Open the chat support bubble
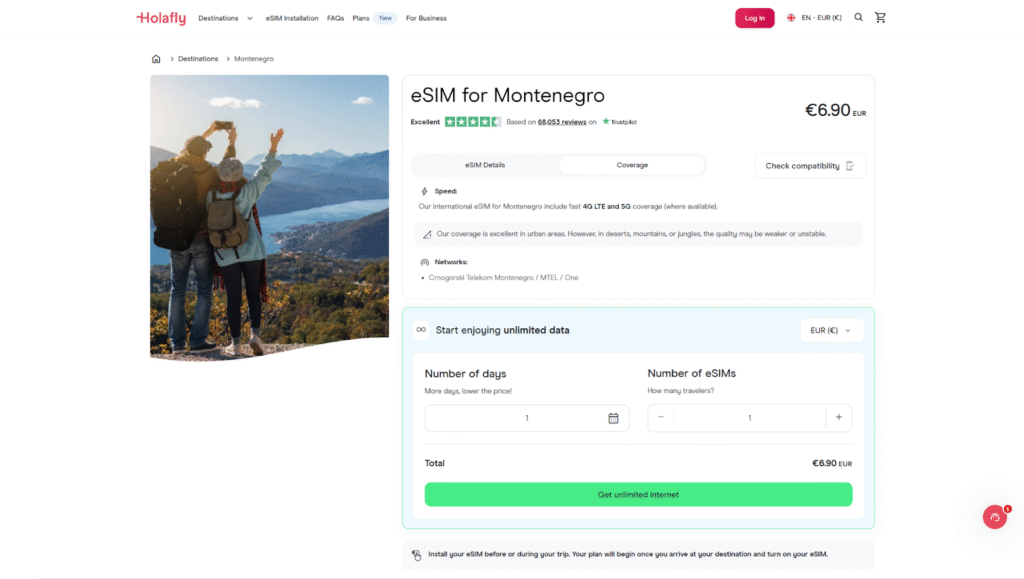The image size is (1024, 579). point(994,516)
